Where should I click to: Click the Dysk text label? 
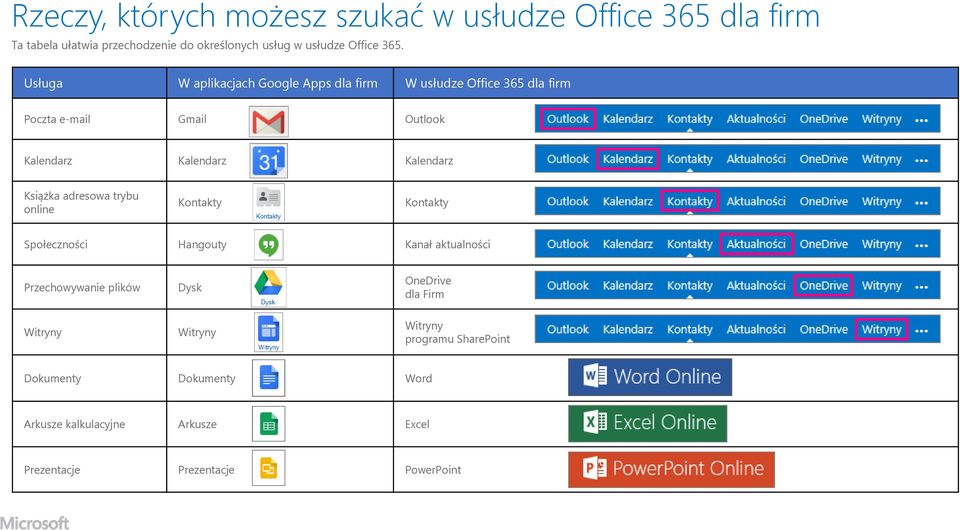(190, 288)
